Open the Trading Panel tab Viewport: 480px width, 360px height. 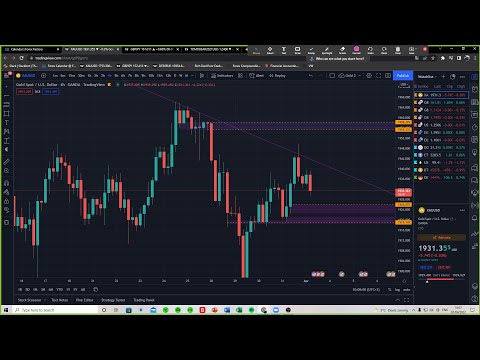144,300
